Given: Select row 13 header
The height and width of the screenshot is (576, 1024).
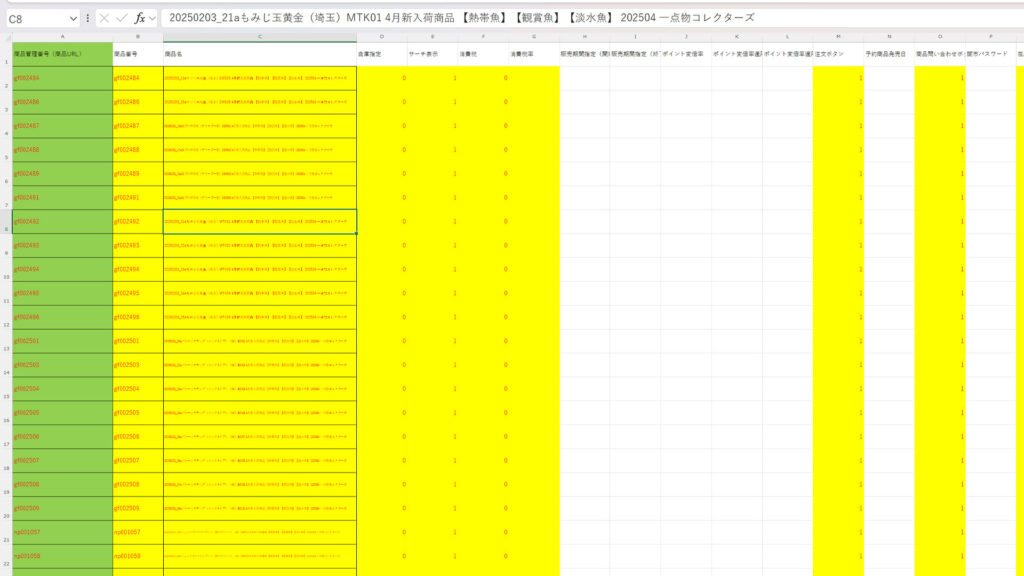Looking at the screenshot, I should tap(6, 341).
